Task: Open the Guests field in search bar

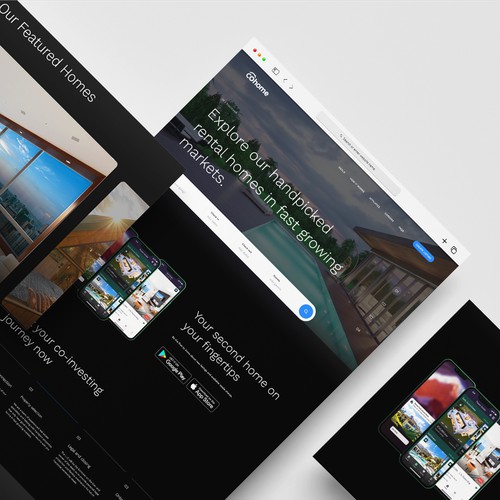Action: [x=276, y=282]
